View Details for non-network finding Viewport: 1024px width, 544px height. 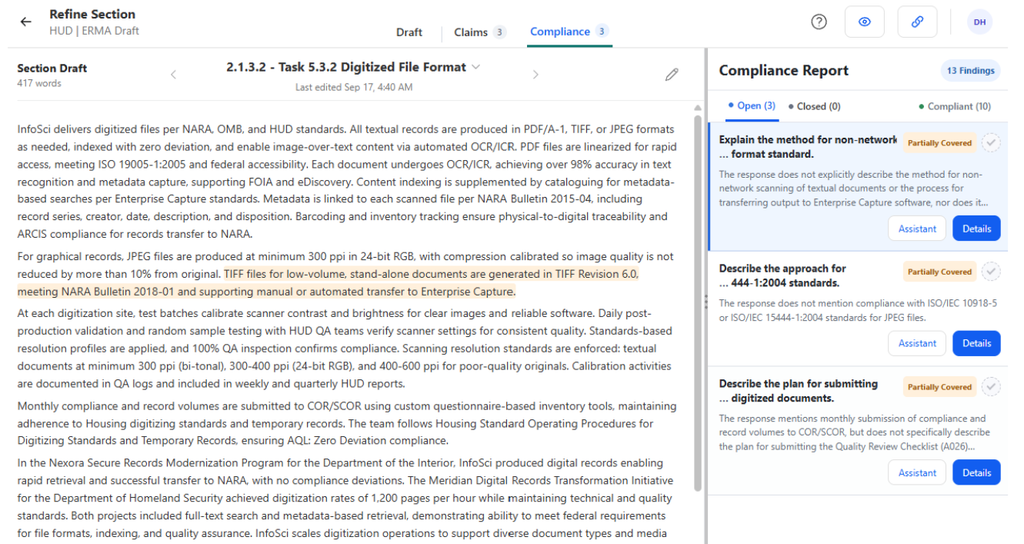(x=976, y=229)
